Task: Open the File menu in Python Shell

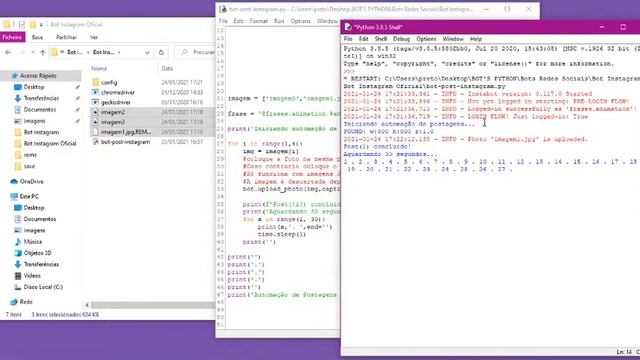Action: (348, 39)
